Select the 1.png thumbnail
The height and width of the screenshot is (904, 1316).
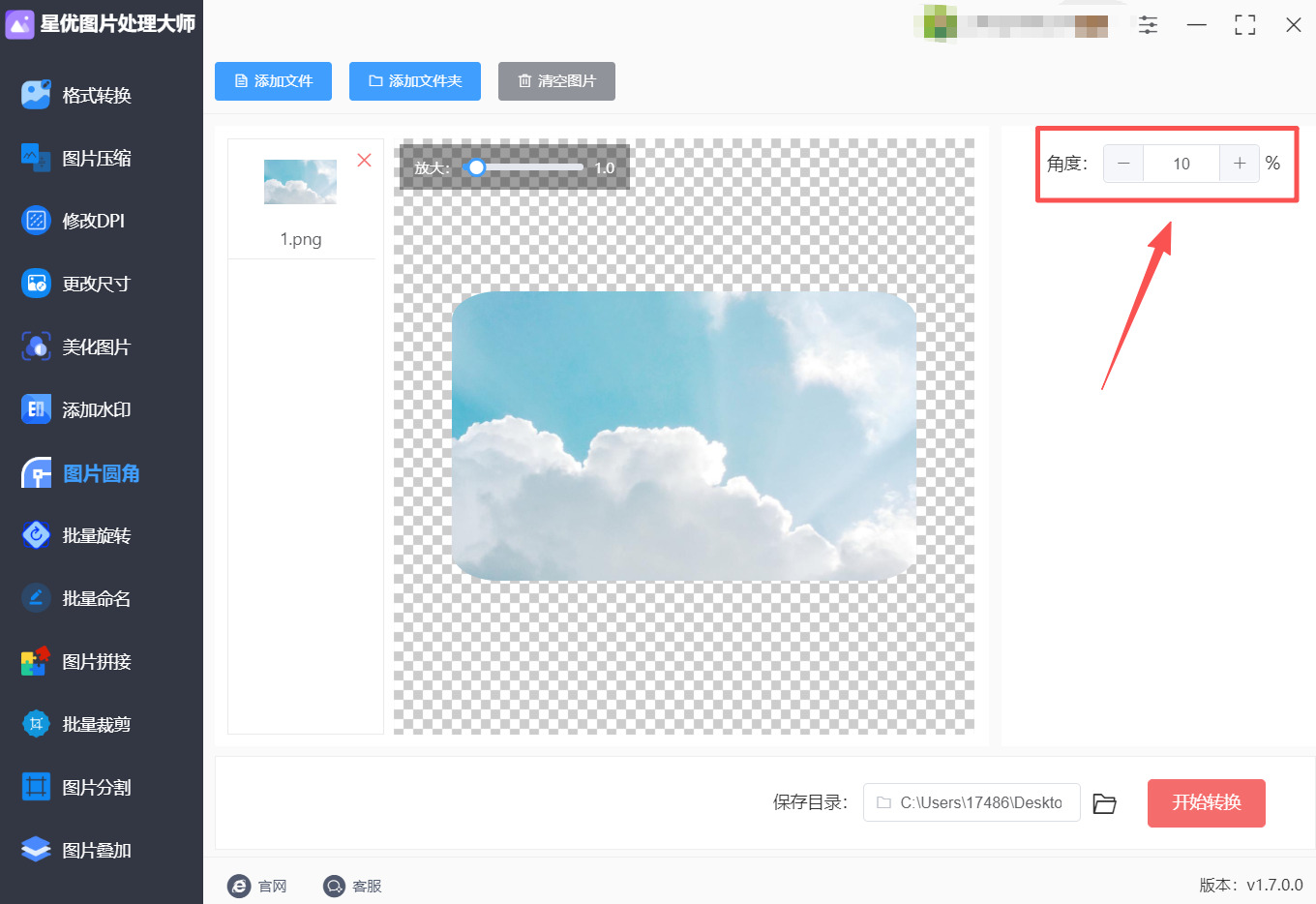point(301,182)
